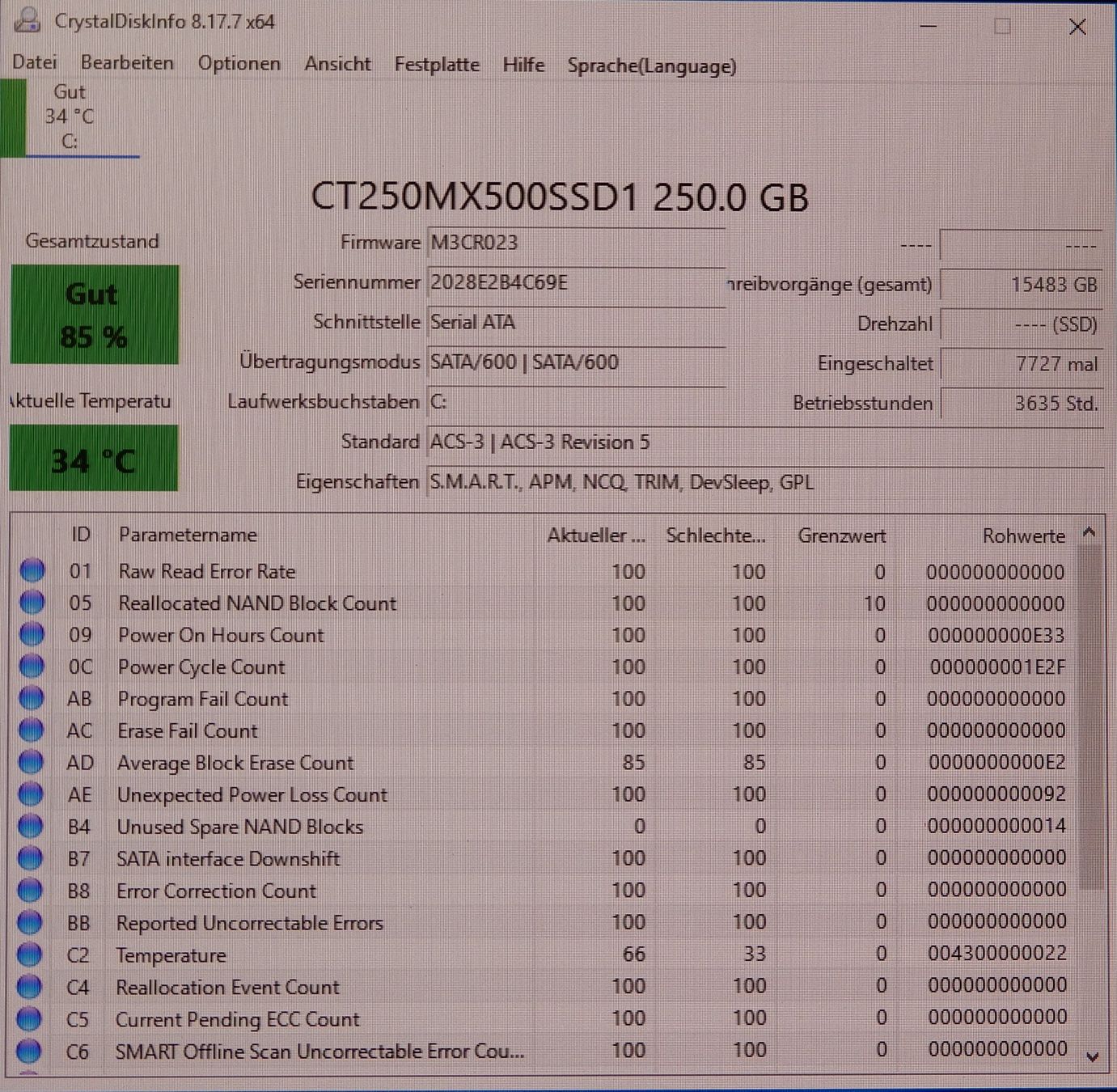The height and width of the screenshot is (1092, 1117).
Task: Click the Rohwerte column header
Action: (x=1023, y=535)
